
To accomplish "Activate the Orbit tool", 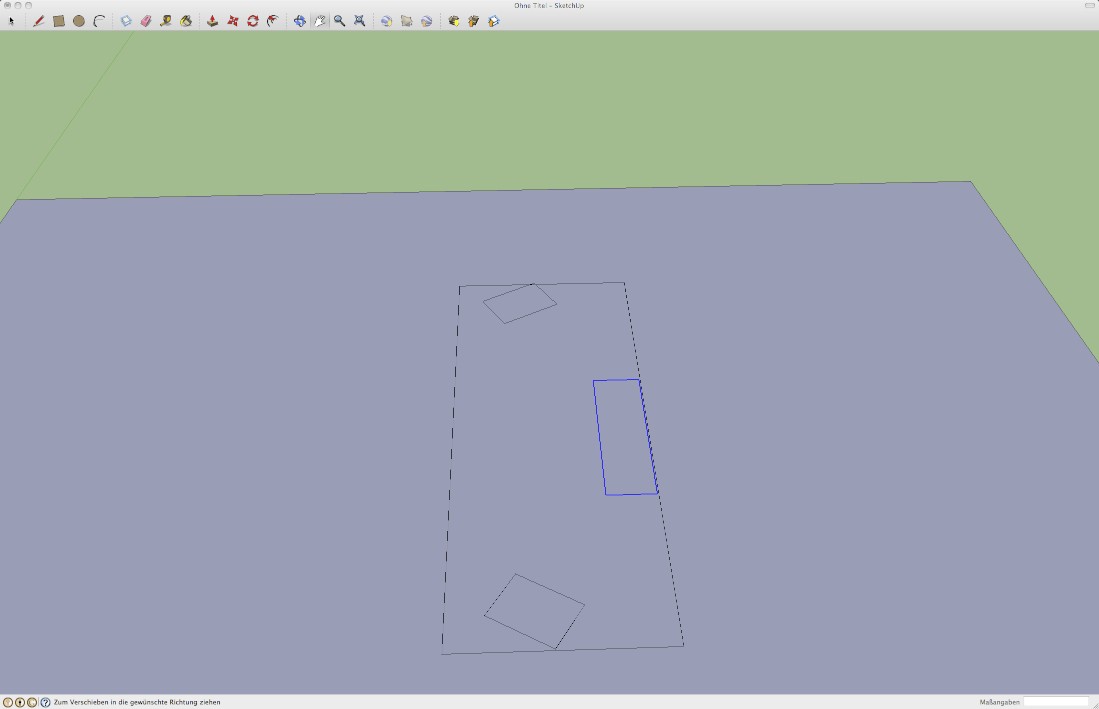I will [300, 21].
